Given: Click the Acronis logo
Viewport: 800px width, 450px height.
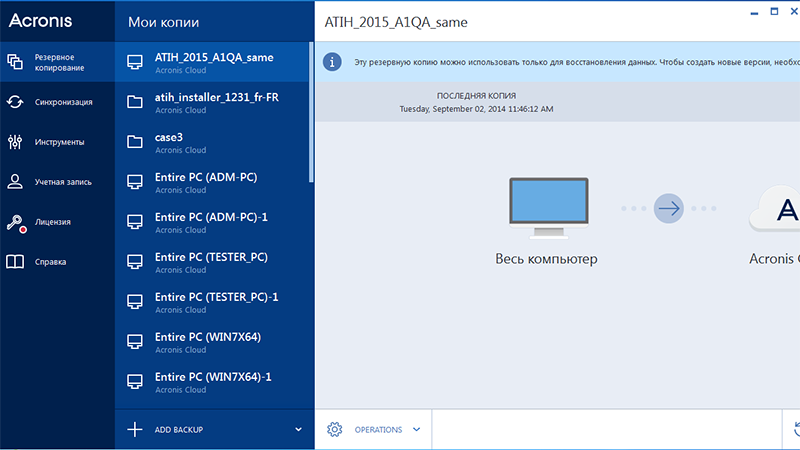Looking at the screenshot, I should tap(40, 20).
